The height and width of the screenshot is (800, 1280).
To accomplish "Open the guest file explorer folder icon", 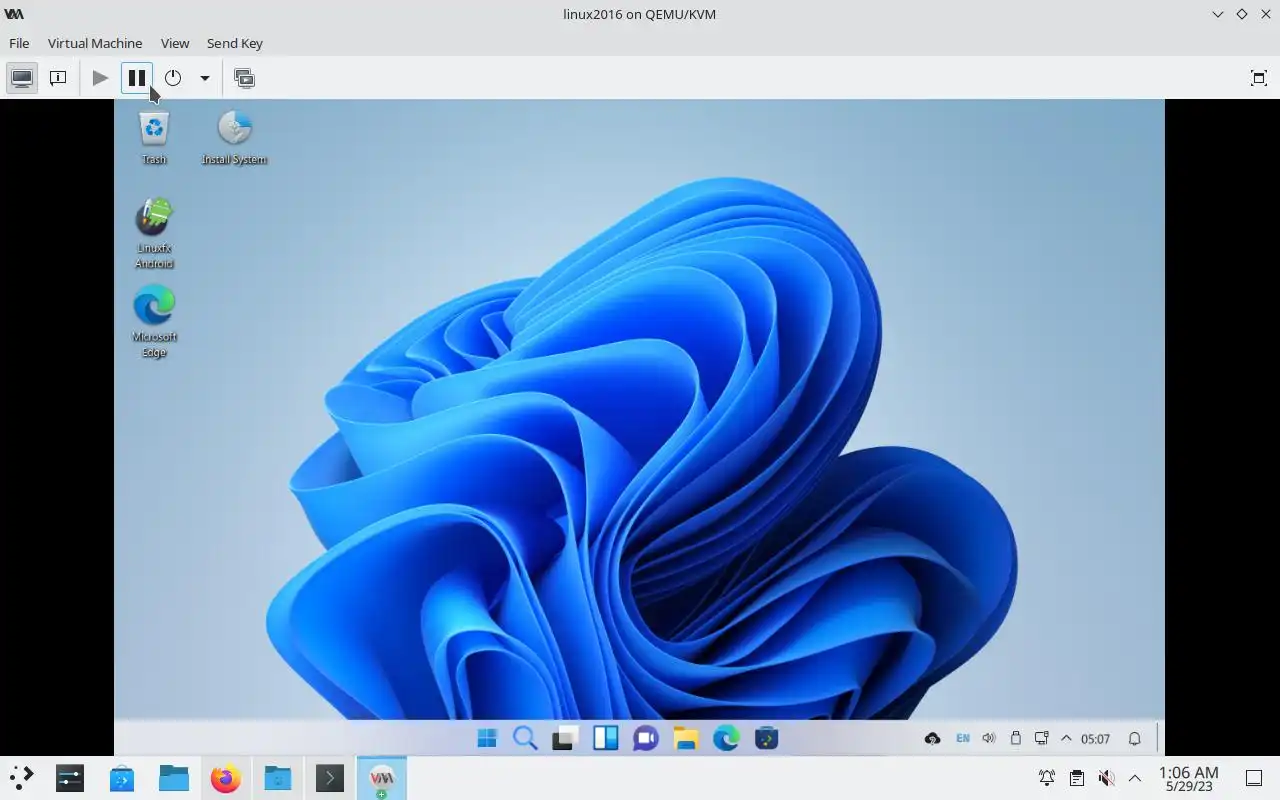I will [685, 739].
